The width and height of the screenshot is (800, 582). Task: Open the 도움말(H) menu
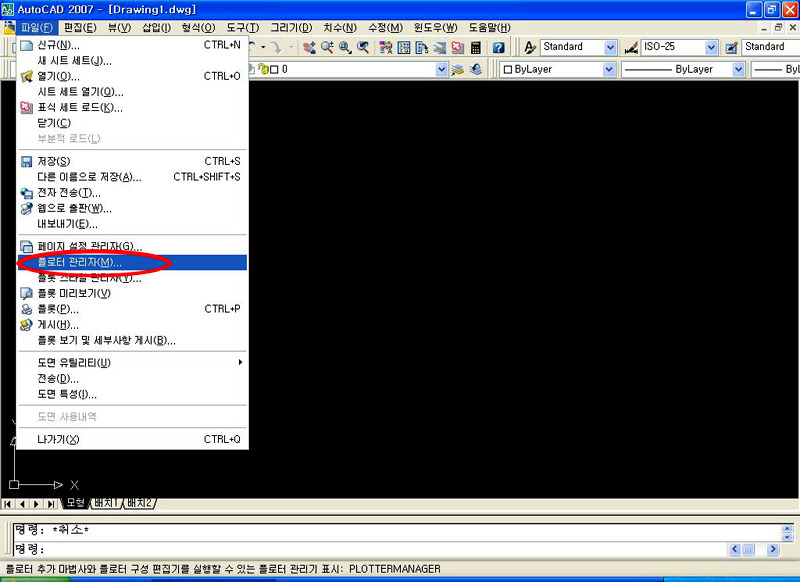(x=489, y=28)
